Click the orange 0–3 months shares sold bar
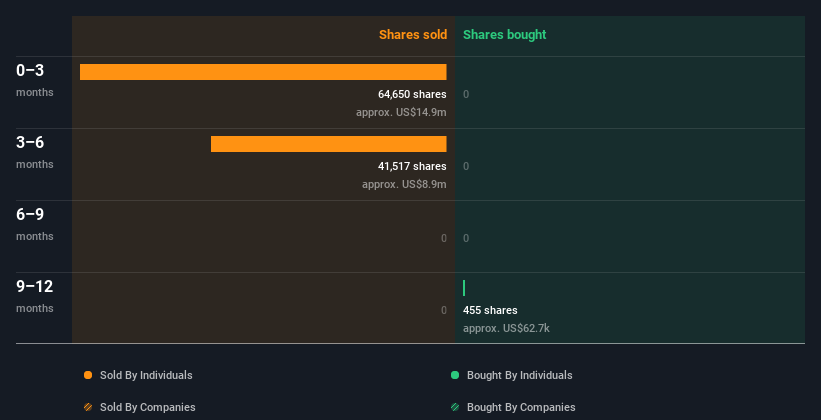The height and width of the screenshot is (420, 821). [x=263, y=72]
